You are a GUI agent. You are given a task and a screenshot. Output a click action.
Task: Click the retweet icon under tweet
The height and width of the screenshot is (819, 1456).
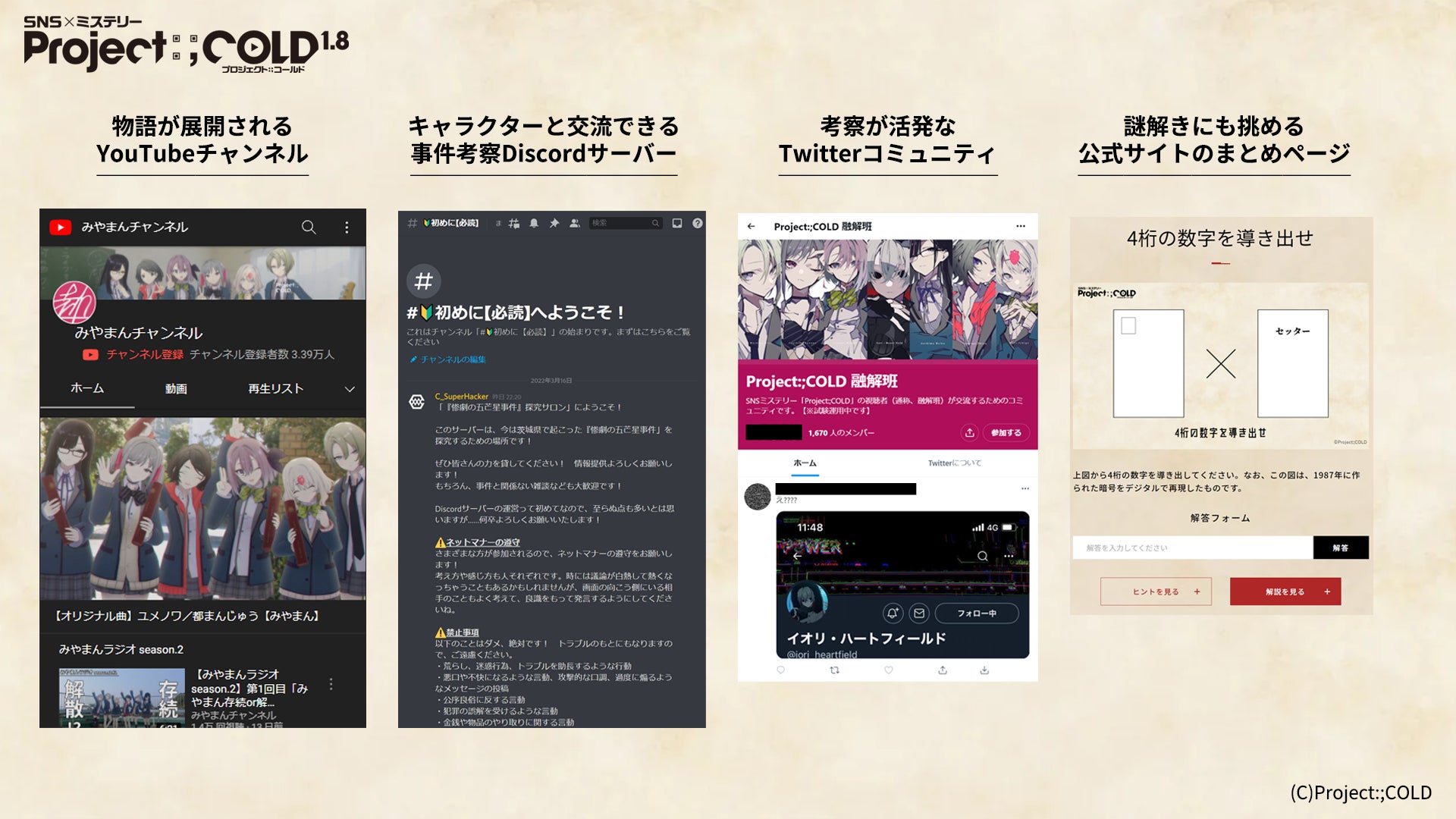point(834,670)
